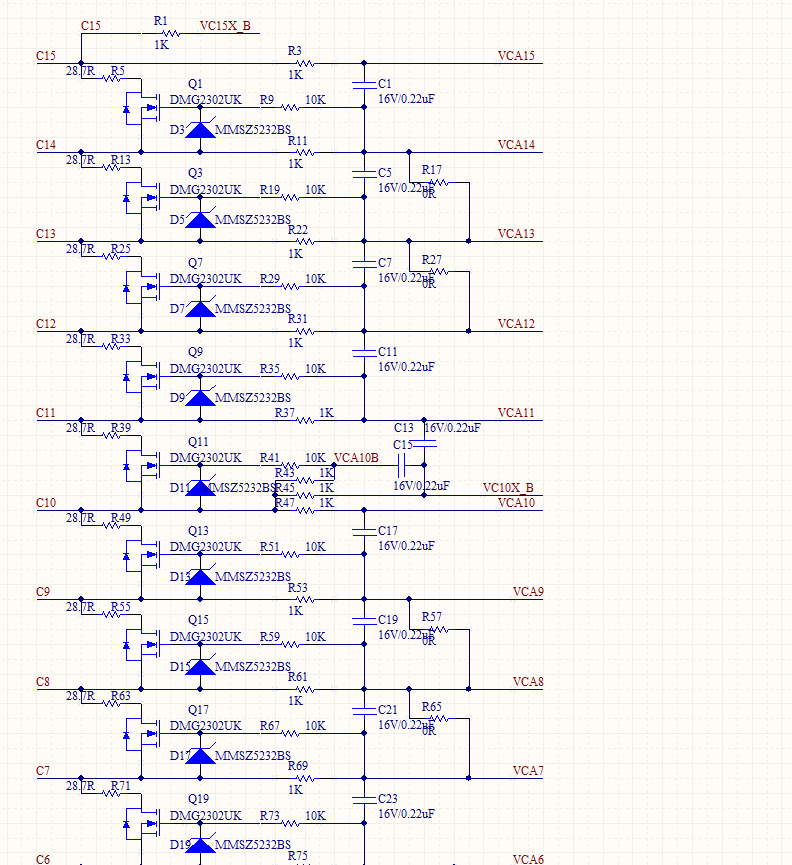Select the C10 input net label
792x865 pixels.
click(x=46, y=503)
